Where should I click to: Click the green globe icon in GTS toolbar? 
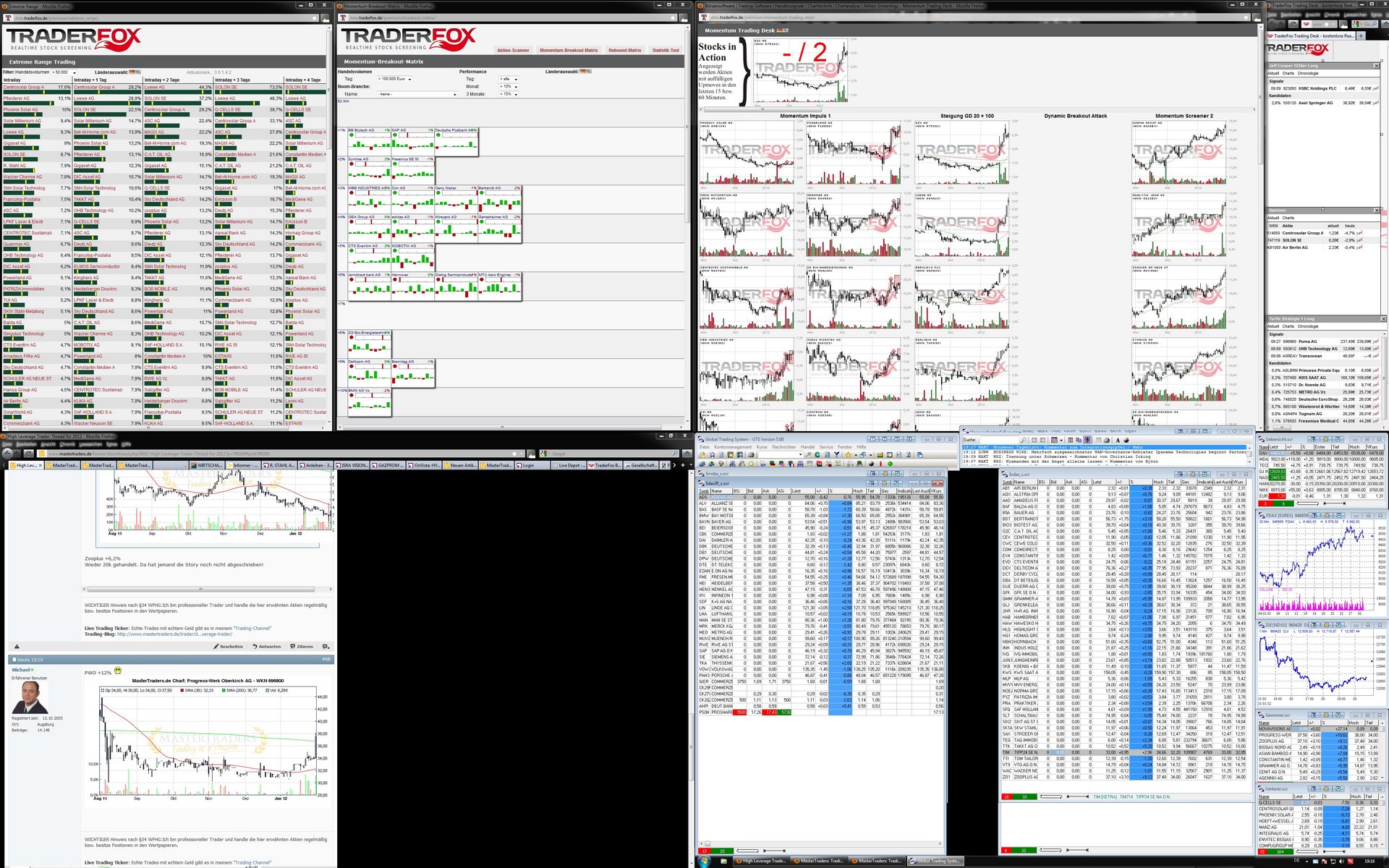click(817, 455)
